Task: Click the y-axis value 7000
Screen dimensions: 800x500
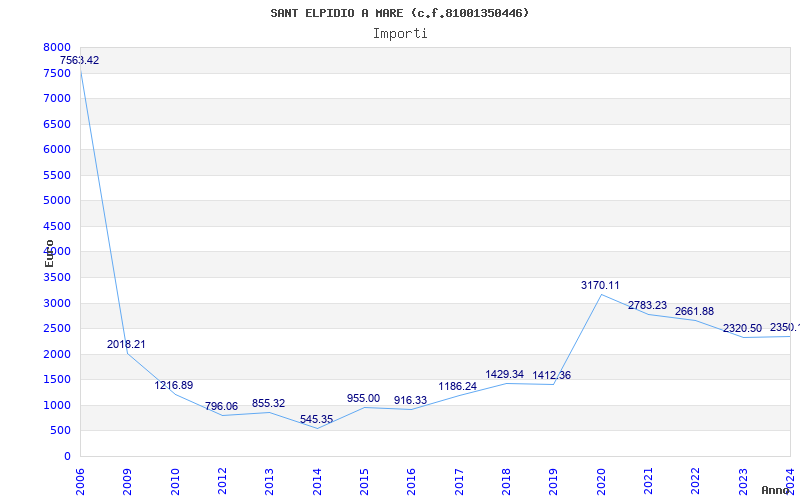Action: coord(57,98)
